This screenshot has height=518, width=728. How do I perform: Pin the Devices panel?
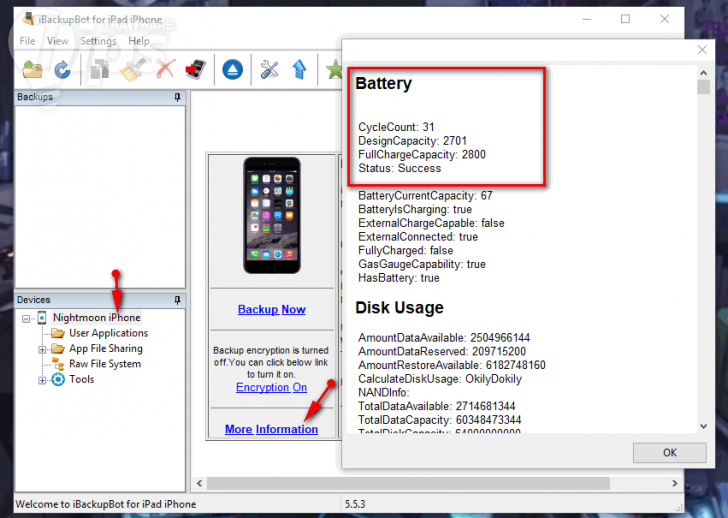pyautogui.click(x=177, y=300)
